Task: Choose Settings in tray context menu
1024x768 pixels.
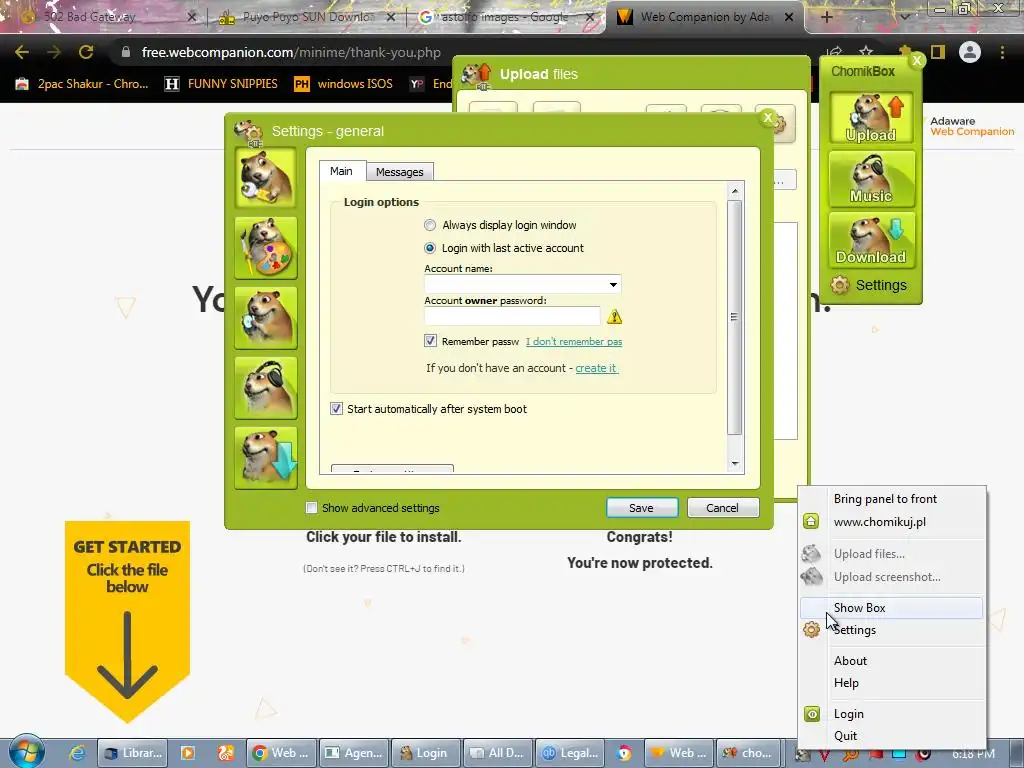Action: coord(892,630)
